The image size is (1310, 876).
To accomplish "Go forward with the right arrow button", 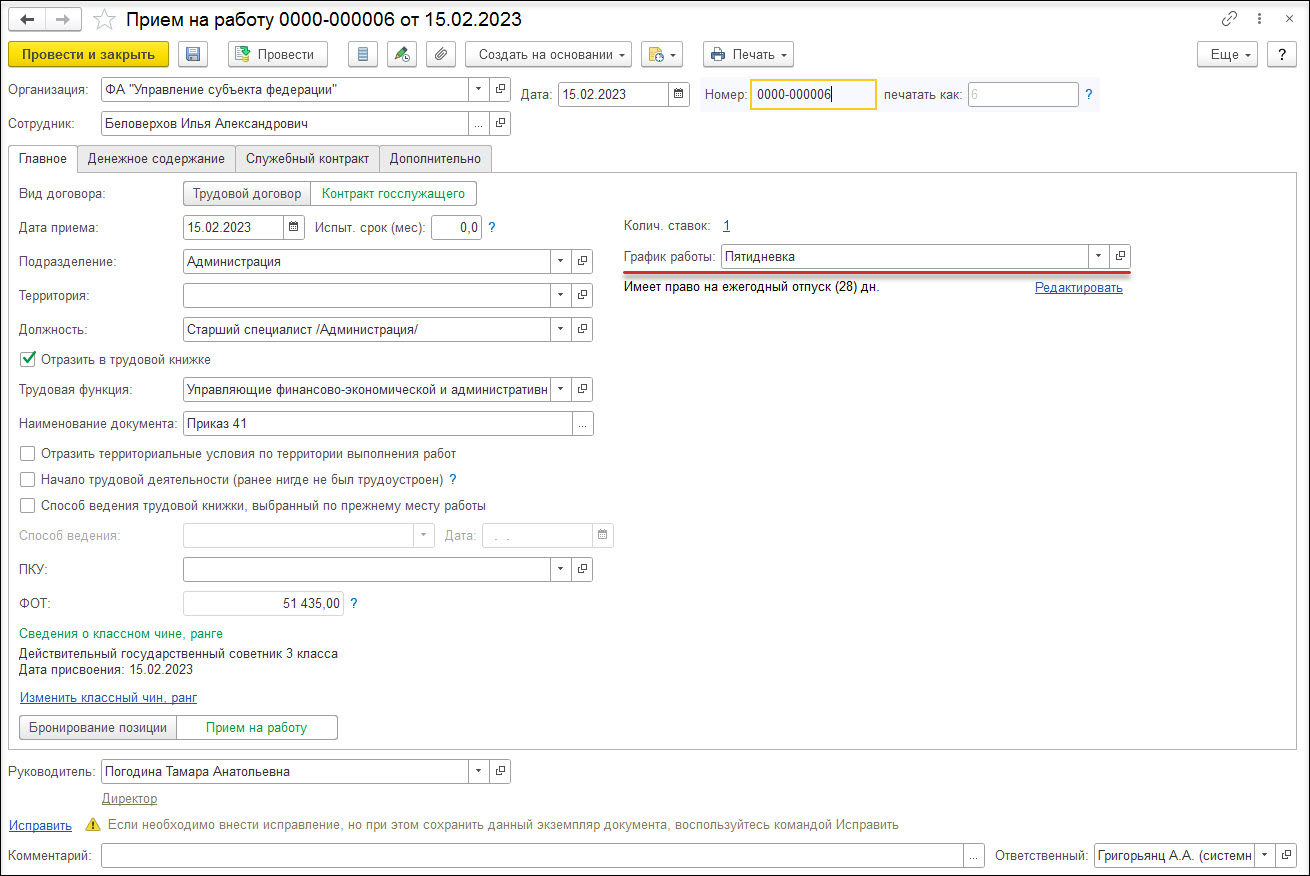I will coord(63,19).
